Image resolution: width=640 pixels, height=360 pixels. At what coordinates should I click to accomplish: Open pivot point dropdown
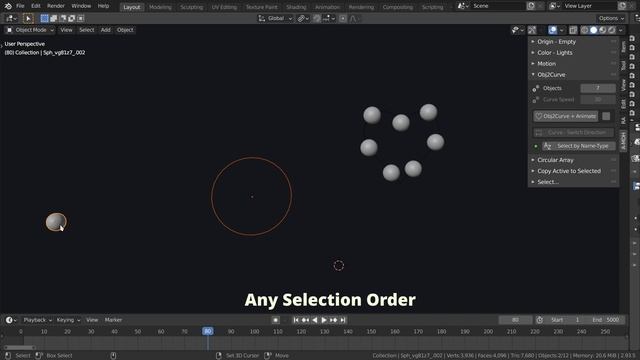pos(302,18)
